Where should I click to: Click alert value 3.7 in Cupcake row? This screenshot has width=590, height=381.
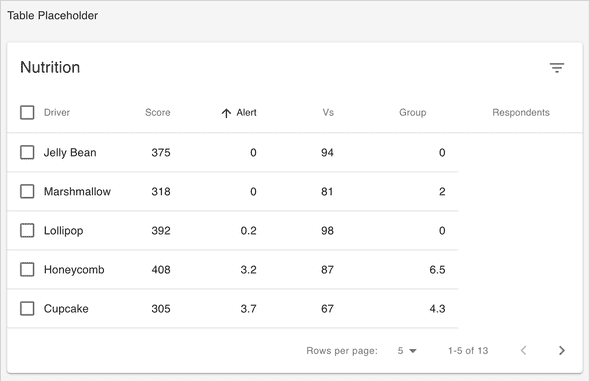point(249,309)
